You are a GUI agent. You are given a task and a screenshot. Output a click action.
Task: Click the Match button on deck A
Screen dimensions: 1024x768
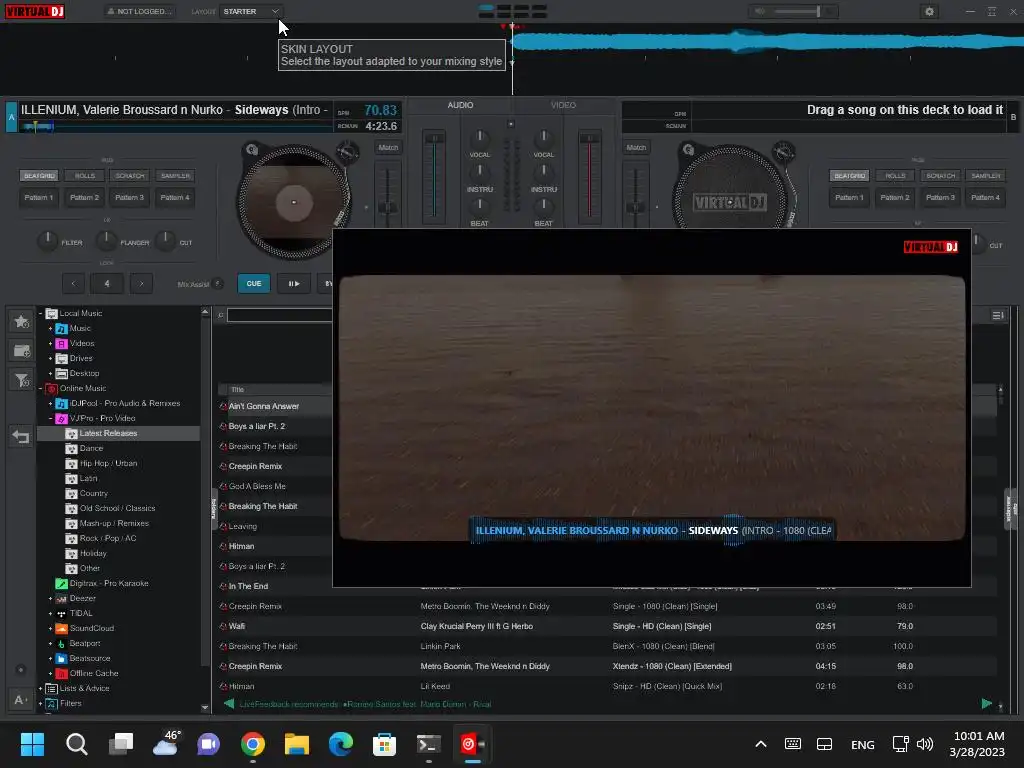click(x=388, y=148)
